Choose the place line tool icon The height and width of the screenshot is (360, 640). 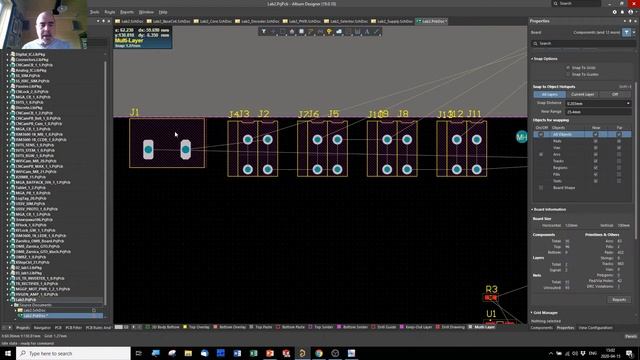pyautogui.click(x=376, y=31)
